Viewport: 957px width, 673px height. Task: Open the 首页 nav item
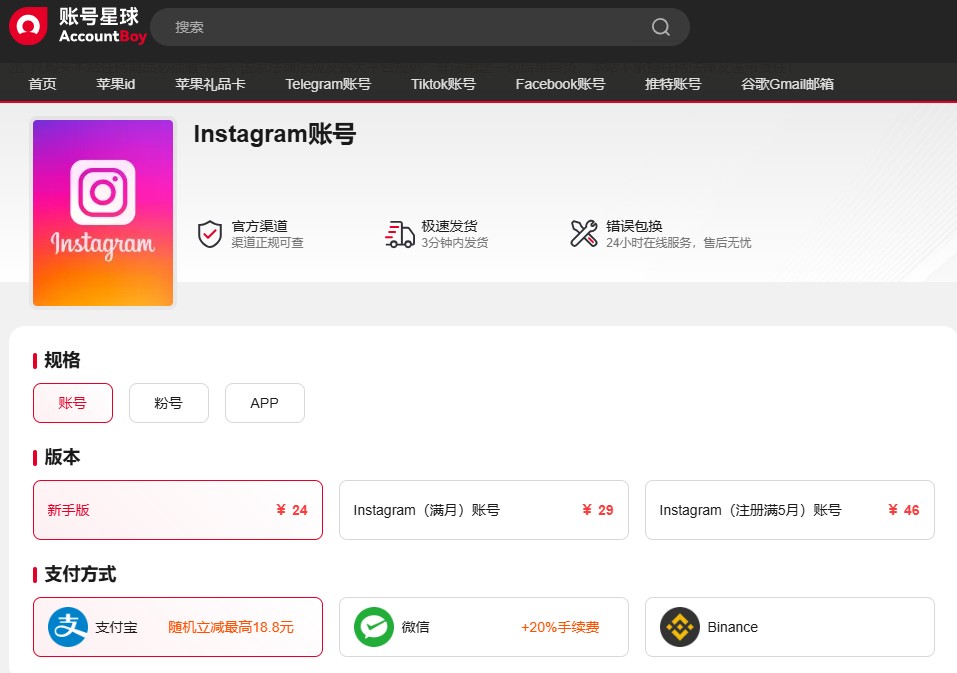tap(43, 84)
